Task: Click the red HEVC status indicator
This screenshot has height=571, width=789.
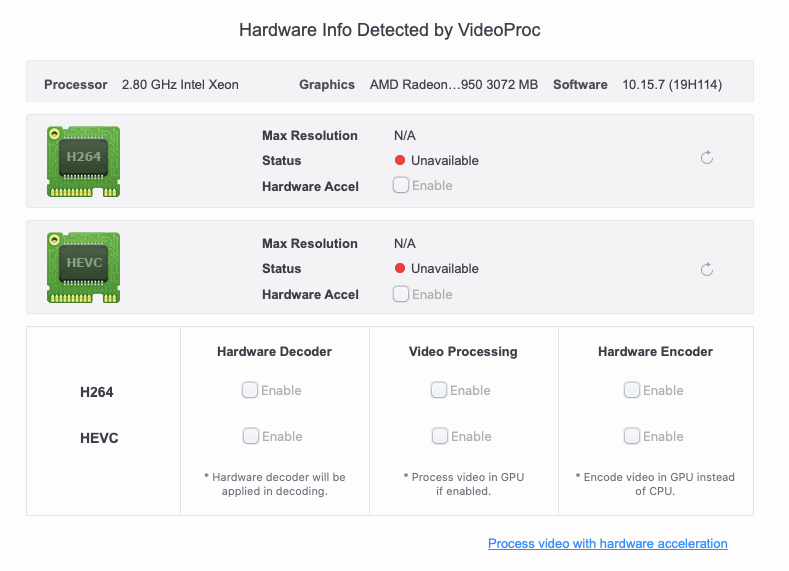Action: (x=400, y=268)
